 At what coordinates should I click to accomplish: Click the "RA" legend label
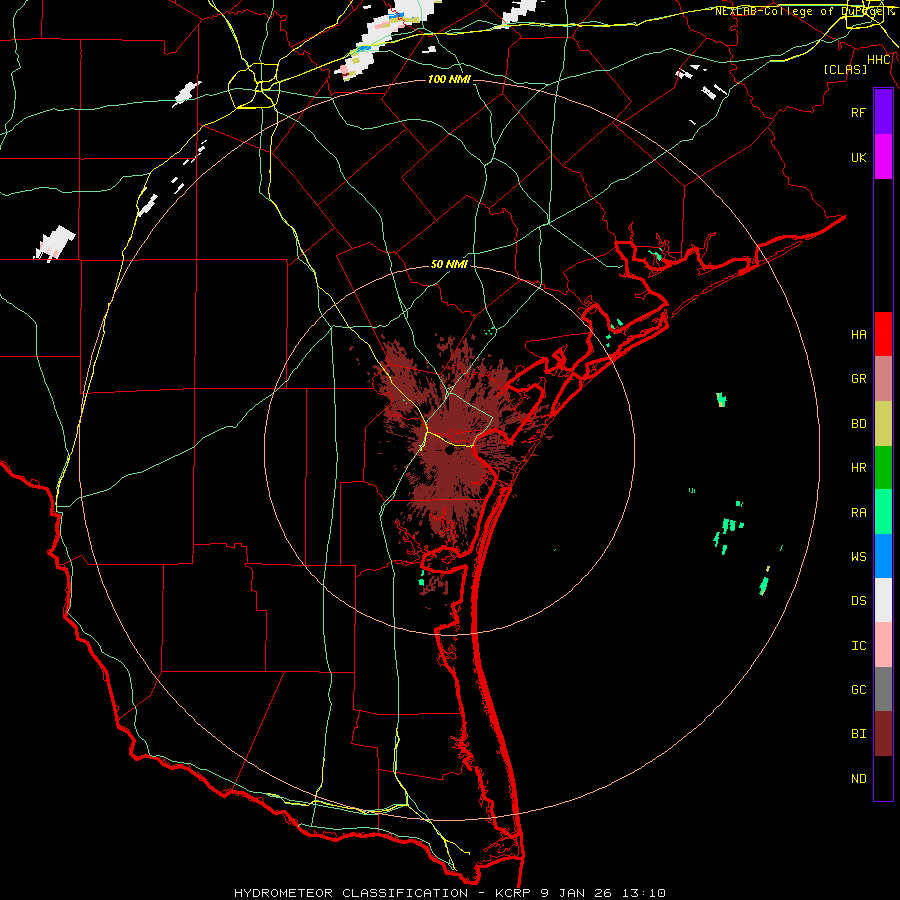[858, 513]
